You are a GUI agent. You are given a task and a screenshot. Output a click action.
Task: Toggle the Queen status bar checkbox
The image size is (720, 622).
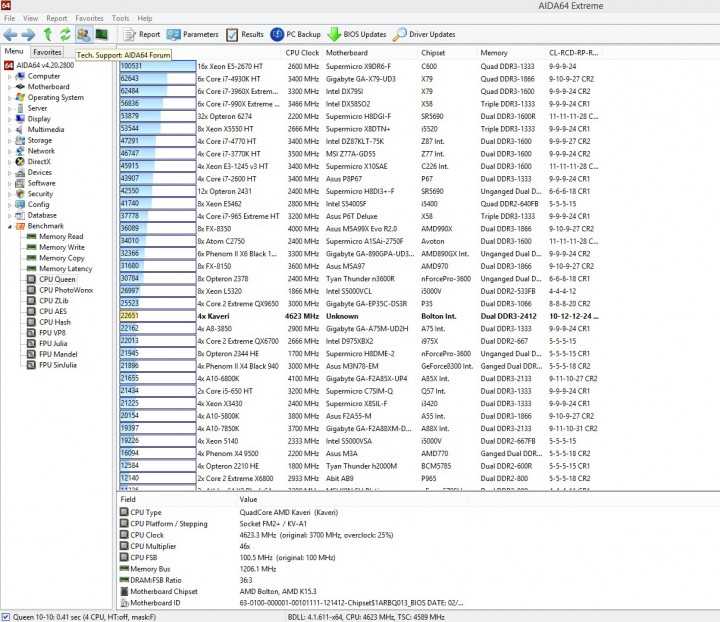[x=6, y=617]
